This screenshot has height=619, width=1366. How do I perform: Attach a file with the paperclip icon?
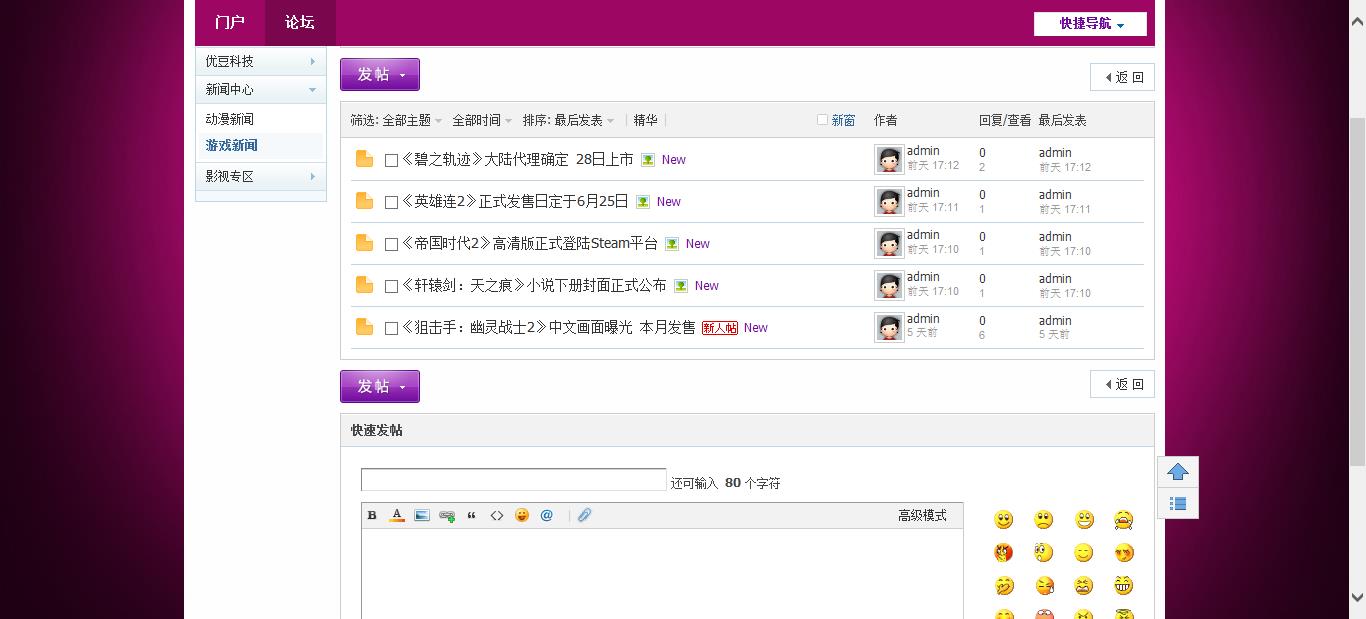[x=585, y=516]
